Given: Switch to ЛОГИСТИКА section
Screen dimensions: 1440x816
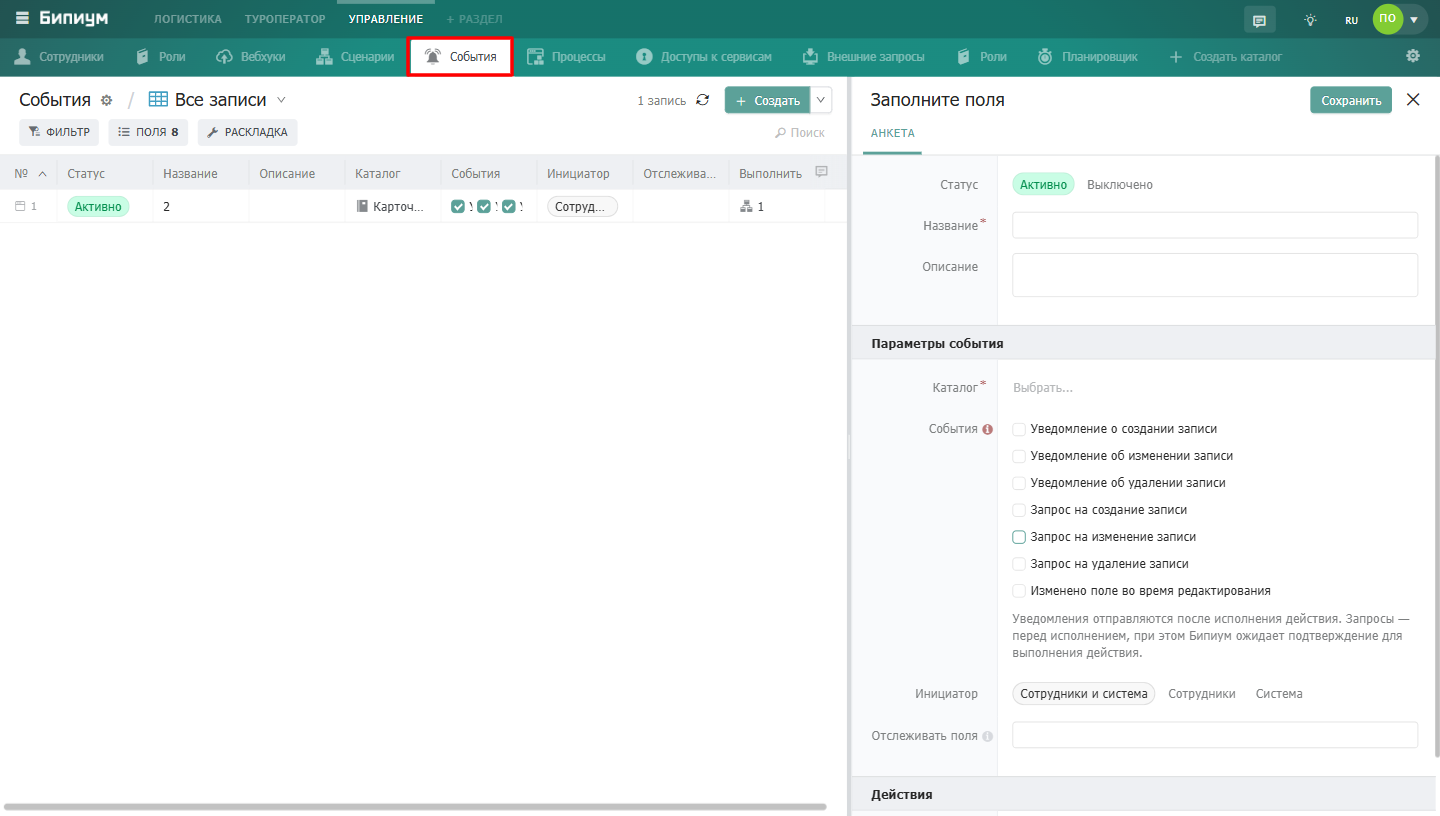Looking at the screenshot, I should (x=188, y=19).
